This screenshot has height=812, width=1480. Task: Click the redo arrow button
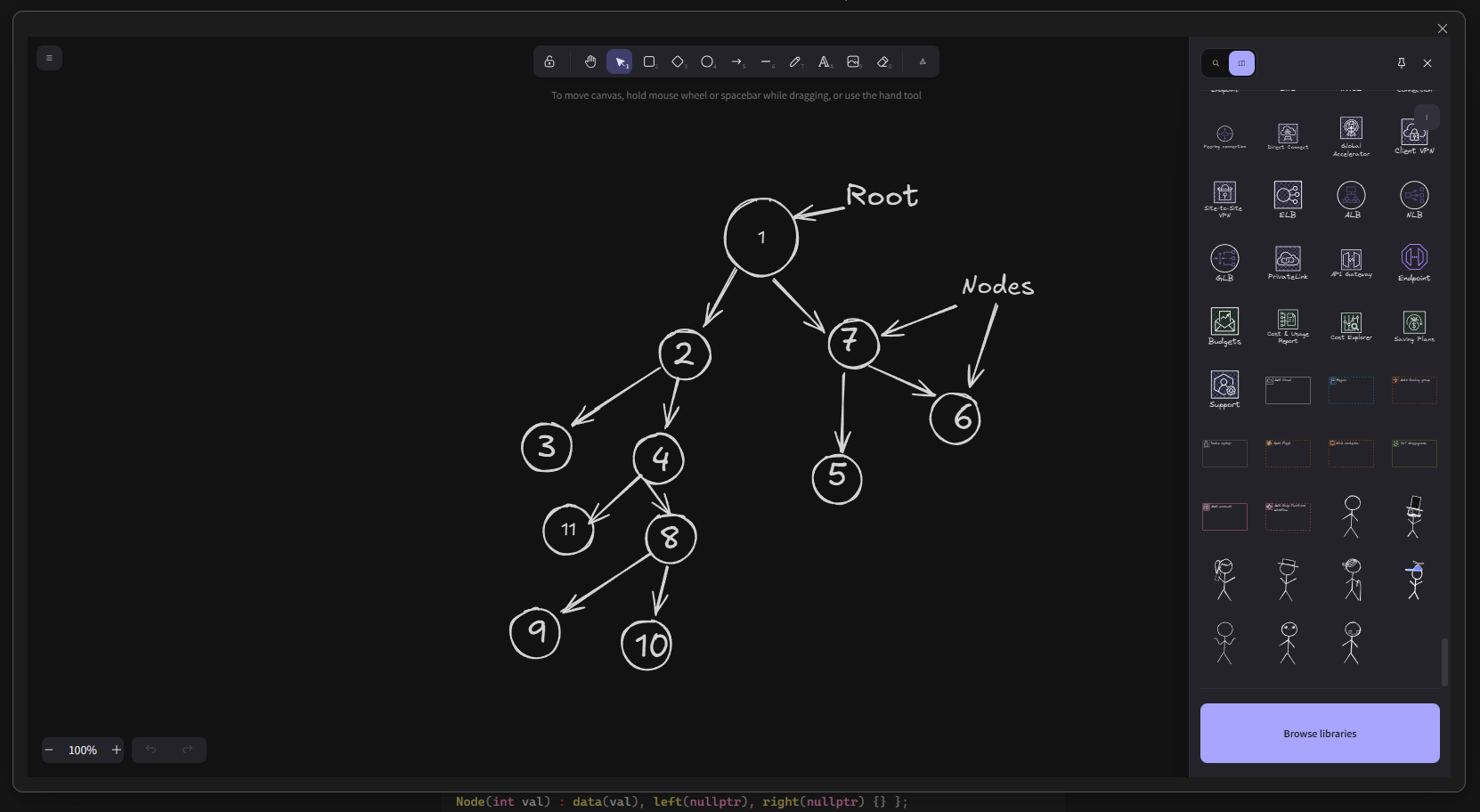click(187, 750)
